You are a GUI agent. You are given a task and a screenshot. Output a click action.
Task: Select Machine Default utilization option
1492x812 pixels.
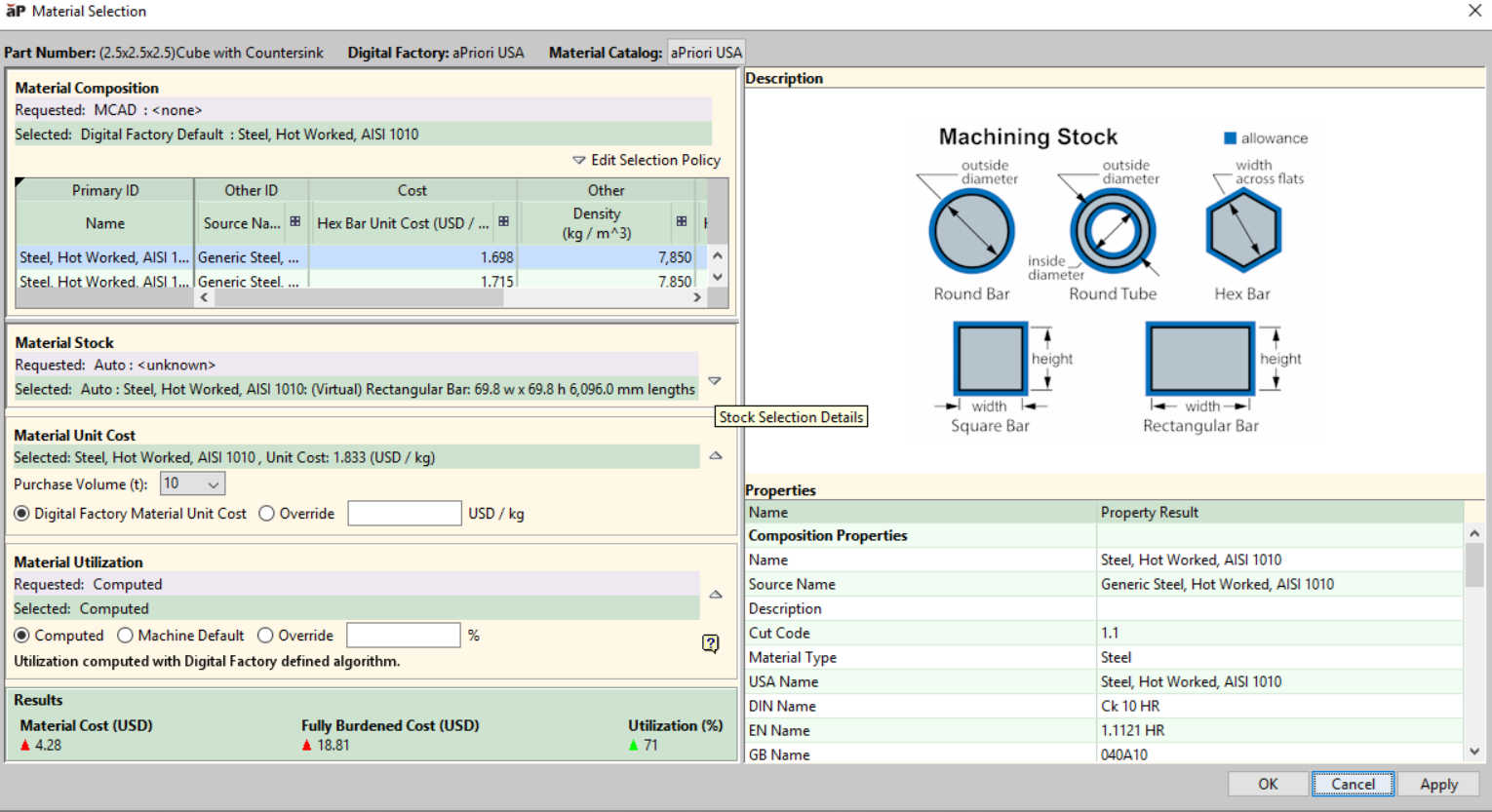[x=125, y=636]
